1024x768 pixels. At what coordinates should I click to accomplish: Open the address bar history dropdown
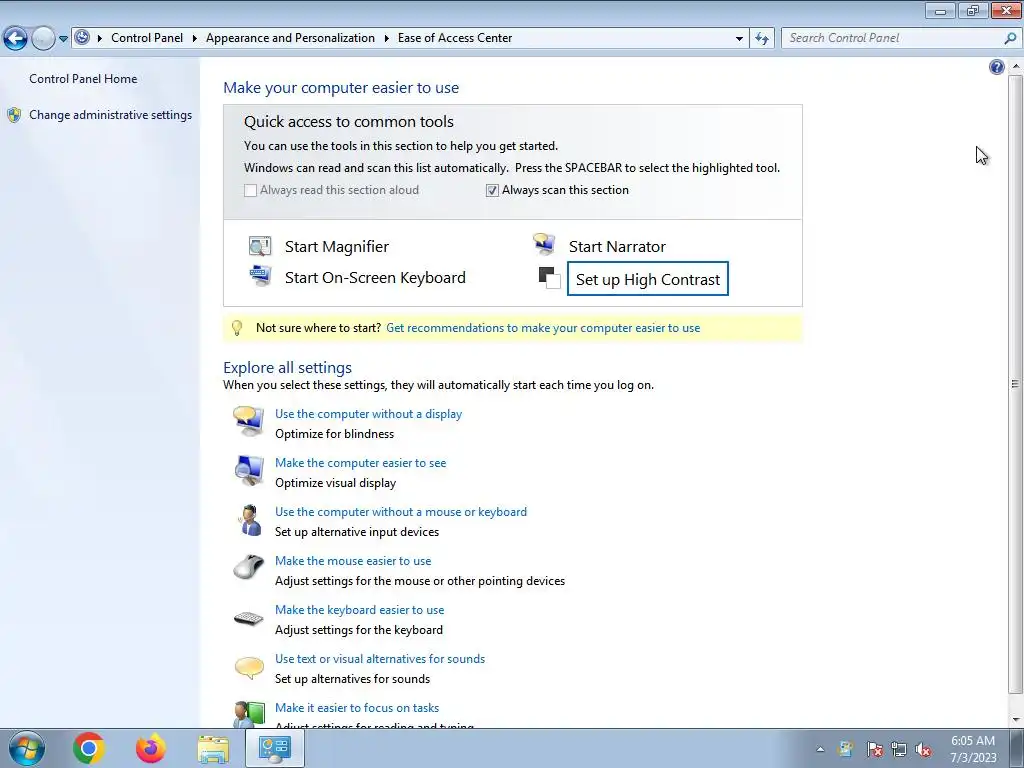tap(739, 38)
